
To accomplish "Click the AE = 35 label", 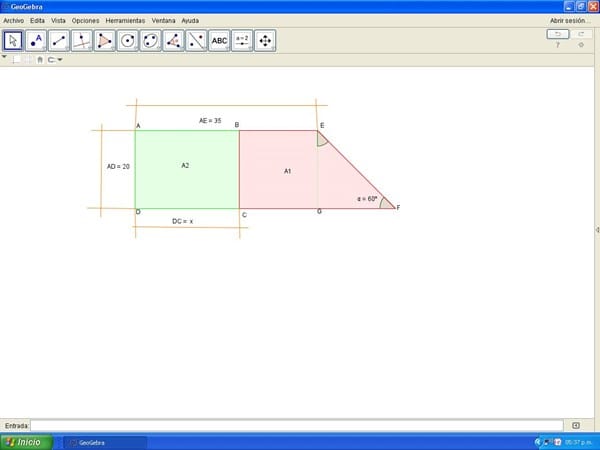I will pos(210,121).
